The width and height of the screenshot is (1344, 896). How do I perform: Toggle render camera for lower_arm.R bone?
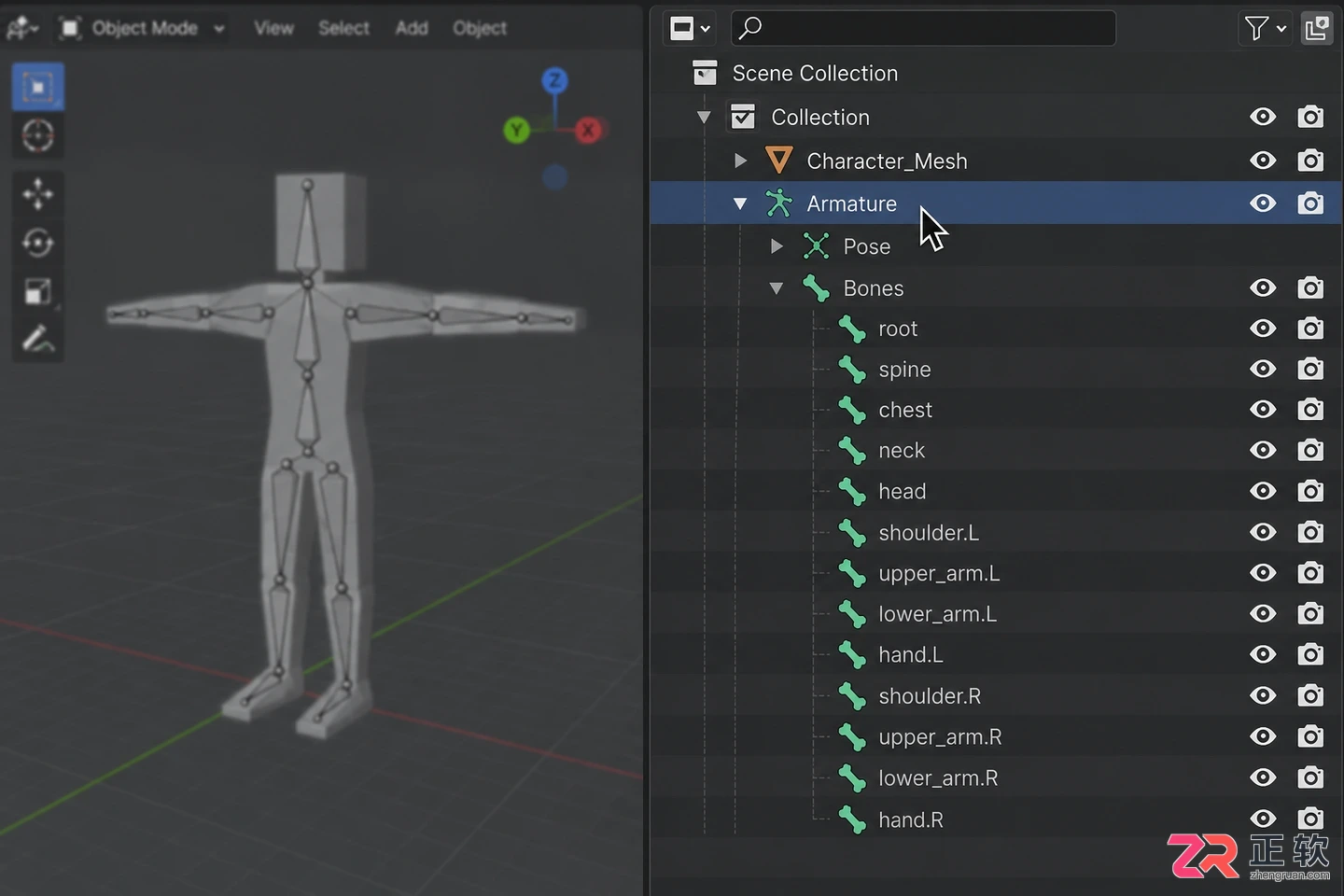(x=1310, y=777)
